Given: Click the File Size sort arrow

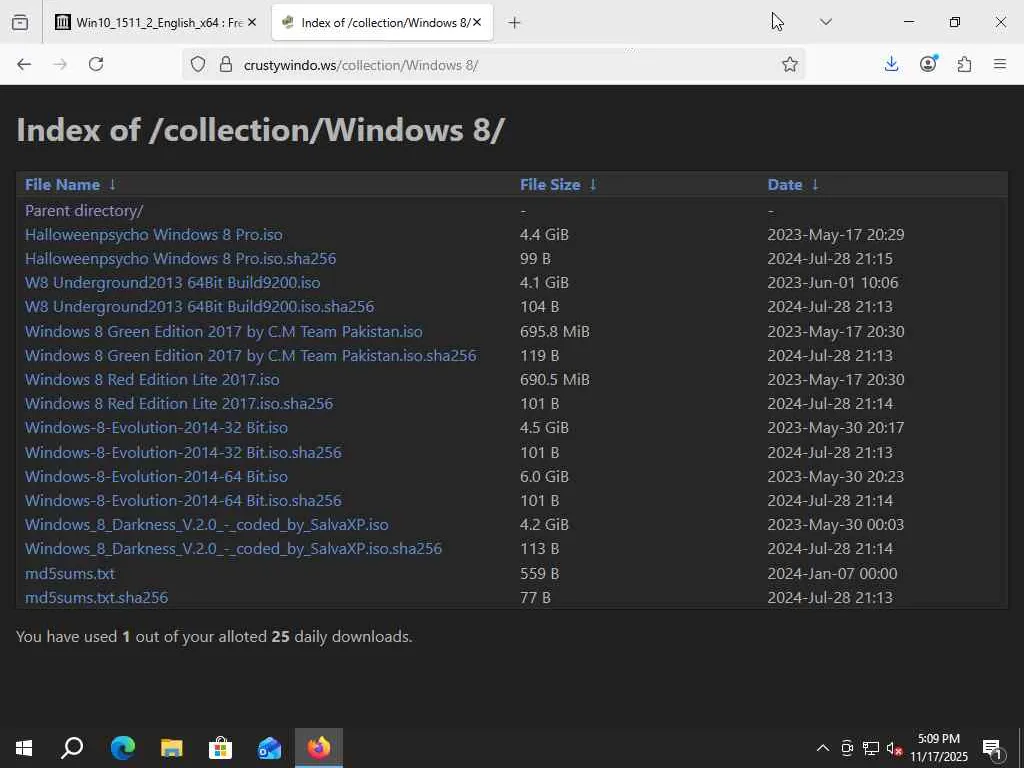Looking at the screenshot, I should [x=593, y=185].
